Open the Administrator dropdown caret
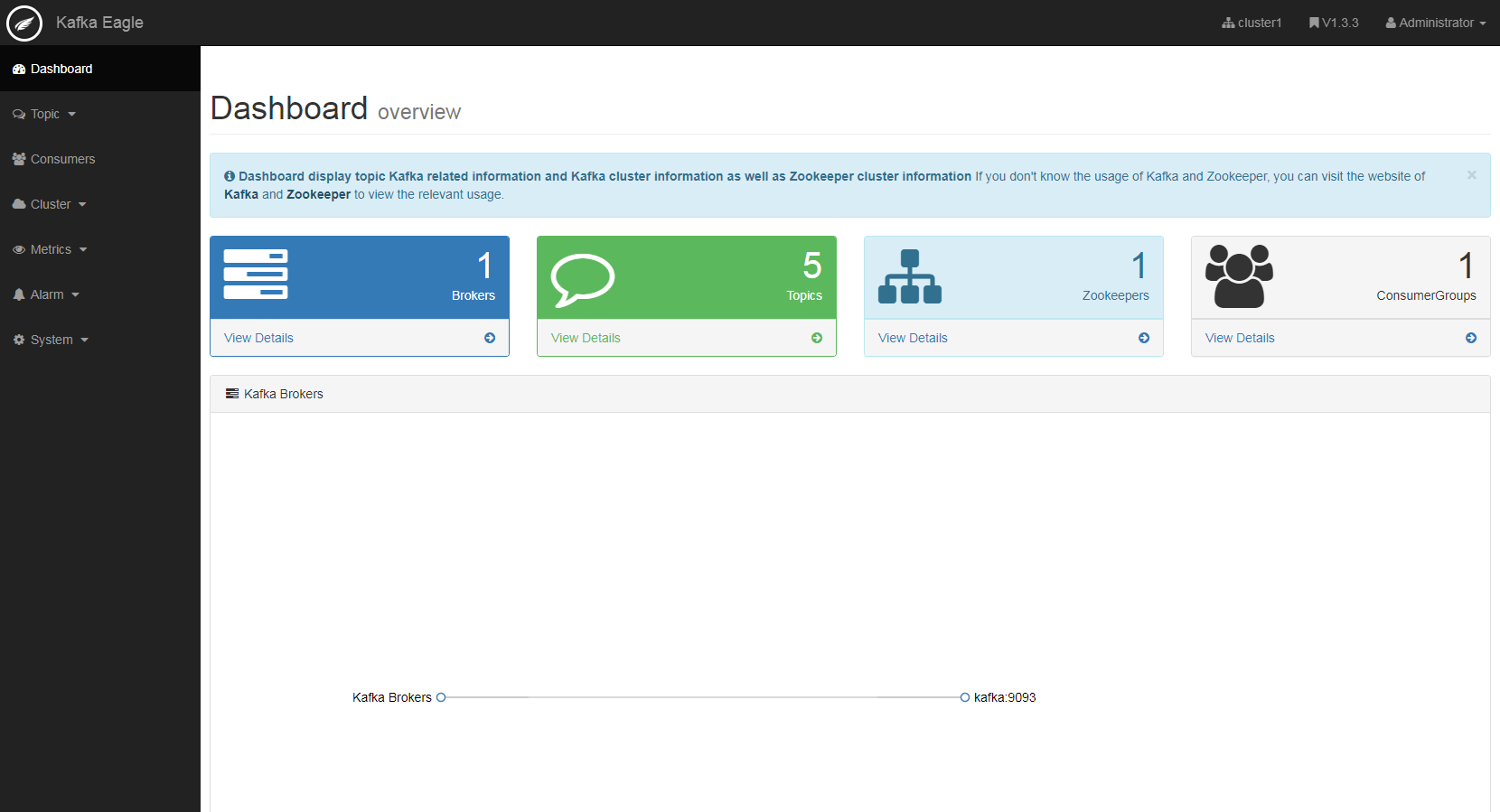1500x812 pixels. [x=1483, y=23]
